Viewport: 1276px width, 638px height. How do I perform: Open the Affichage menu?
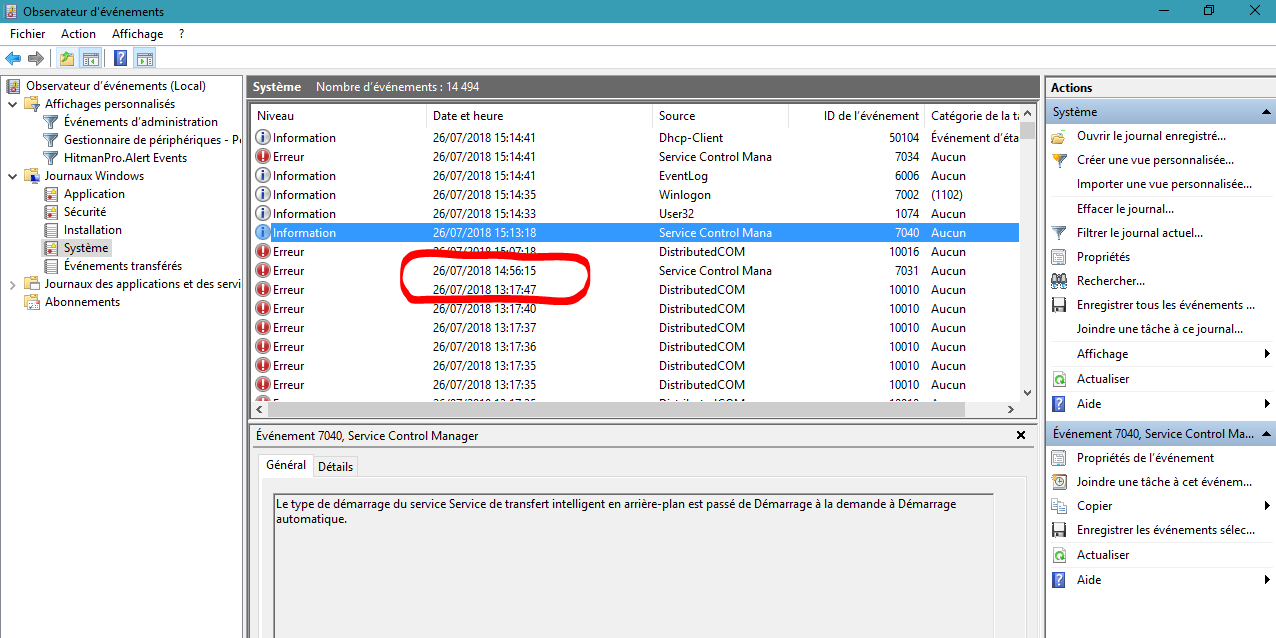pyautogui.click(x=137, y=34)
